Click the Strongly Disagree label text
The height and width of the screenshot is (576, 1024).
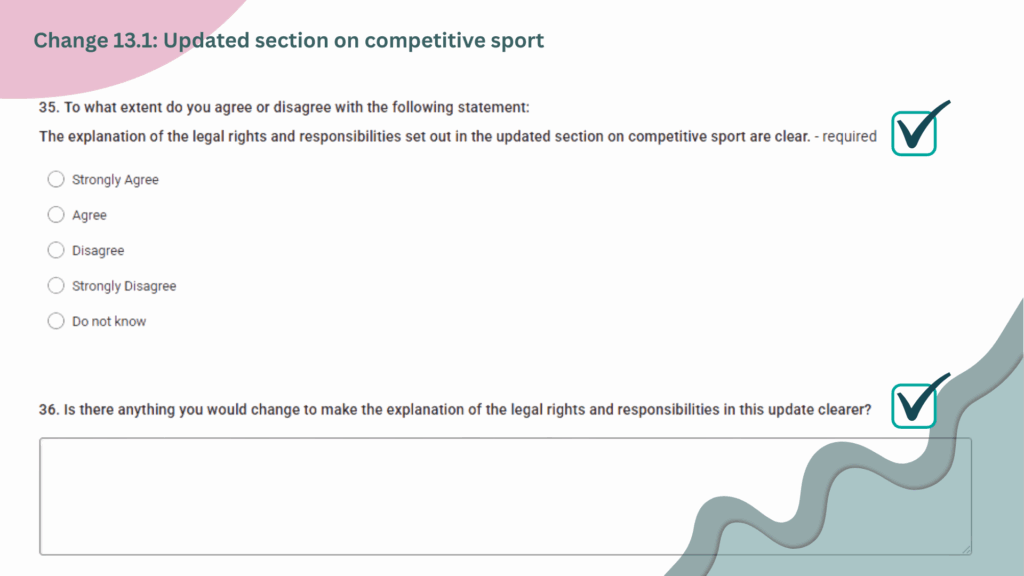click(124, 286)
